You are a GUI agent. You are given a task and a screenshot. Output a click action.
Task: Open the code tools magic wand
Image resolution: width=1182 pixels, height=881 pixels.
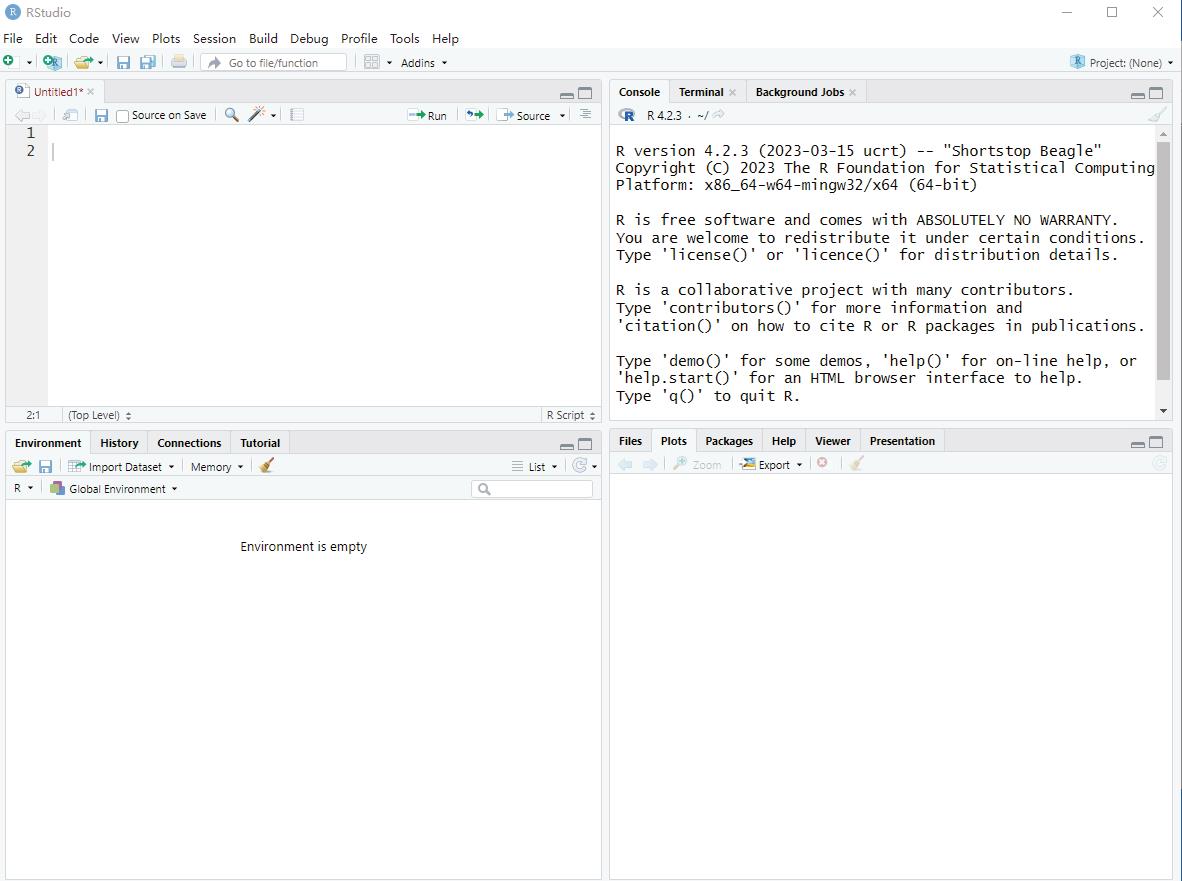coord(258,115)
